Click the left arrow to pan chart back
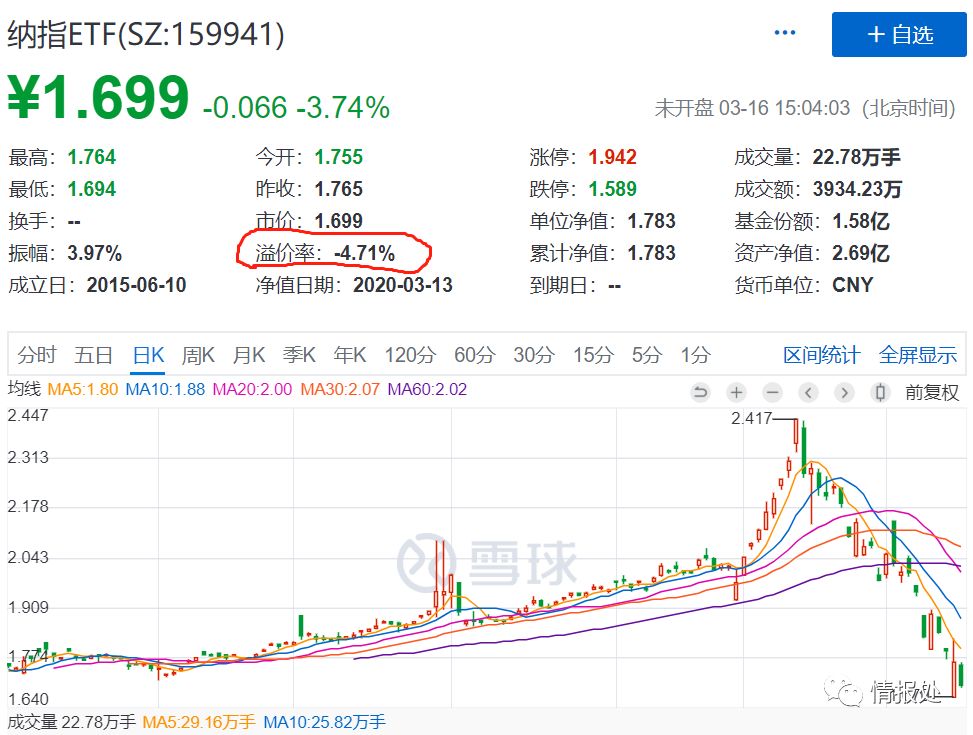The width and height of the screenshot is (973, 735). click(x=809, y=394)
